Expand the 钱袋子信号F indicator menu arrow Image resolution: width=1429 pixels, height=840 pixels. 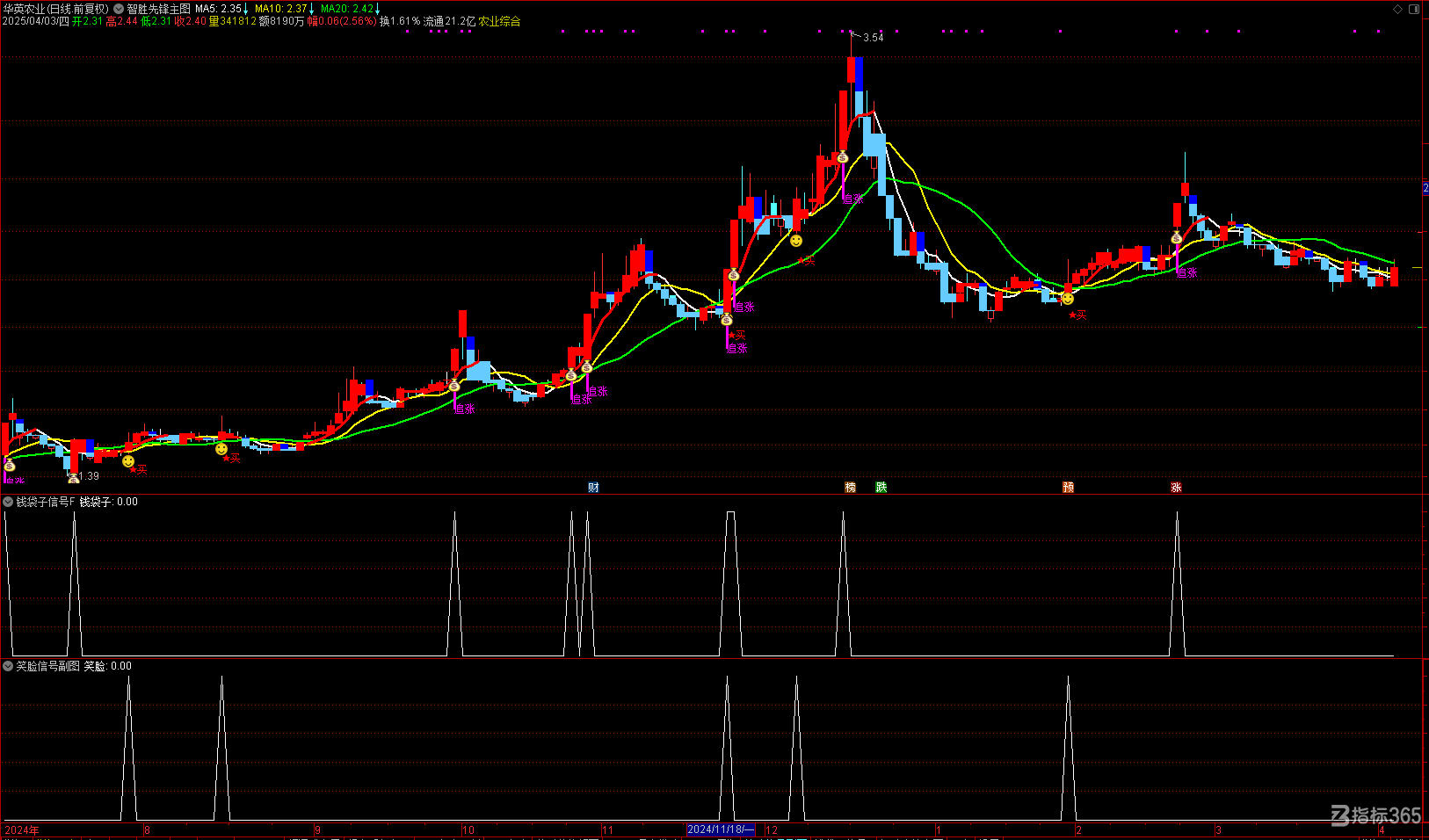8,502
